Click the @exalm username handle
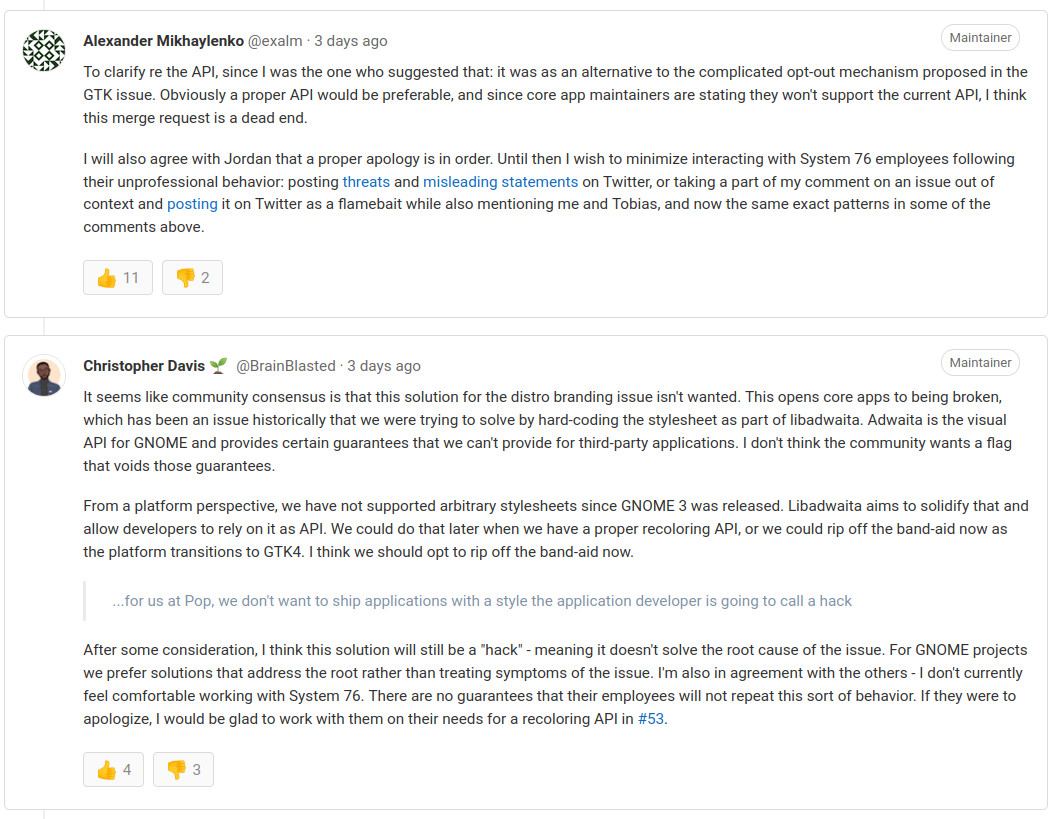Image resolution: width=1060 pixels, height=819 pixels. click(x=276, y=41)
